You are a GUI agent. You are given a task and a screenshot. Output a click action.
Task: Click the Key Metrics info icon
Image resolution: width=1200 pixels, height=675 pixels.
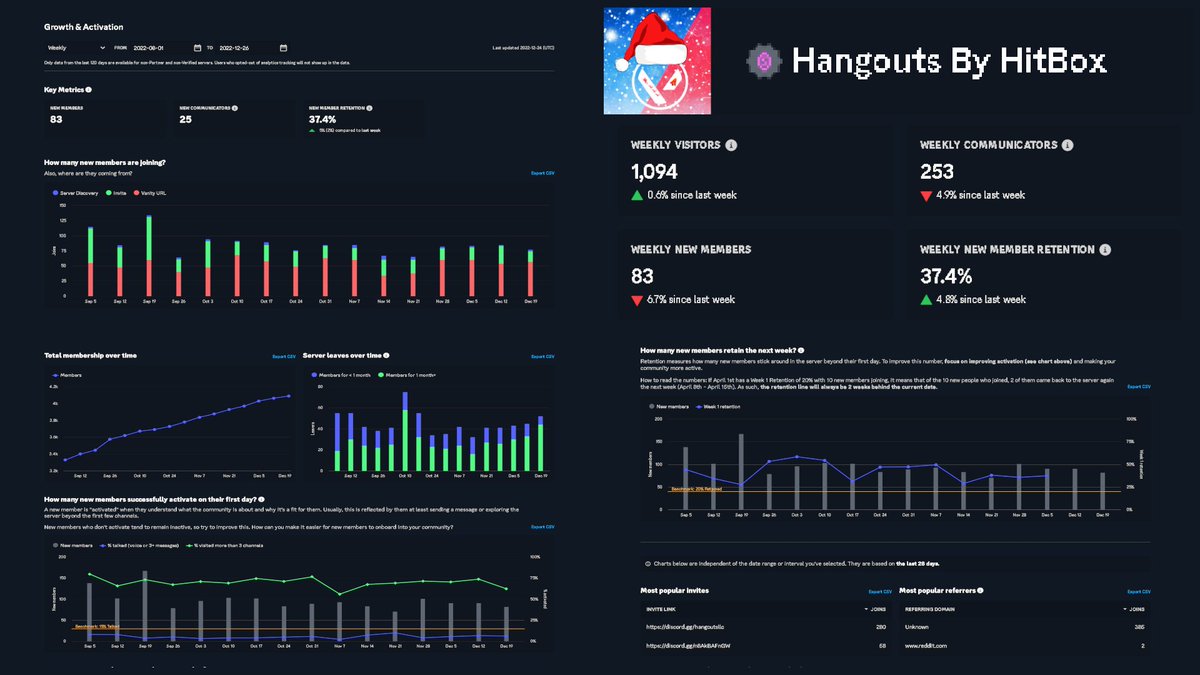pos(88,90)
